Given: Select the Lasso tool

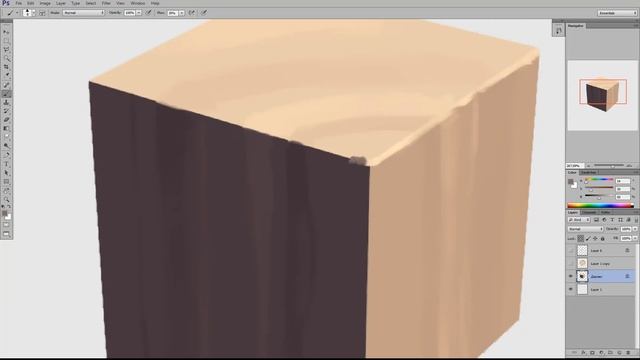Looking at the screenshot, I should 6,49.
